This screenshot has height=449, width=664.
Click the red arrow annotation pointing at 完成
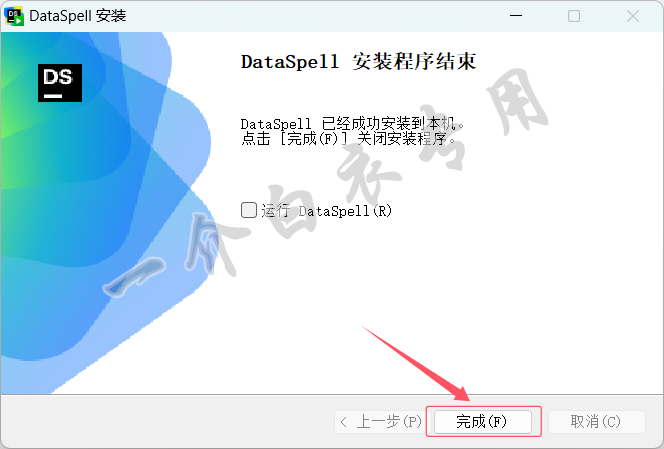point(416,363)
